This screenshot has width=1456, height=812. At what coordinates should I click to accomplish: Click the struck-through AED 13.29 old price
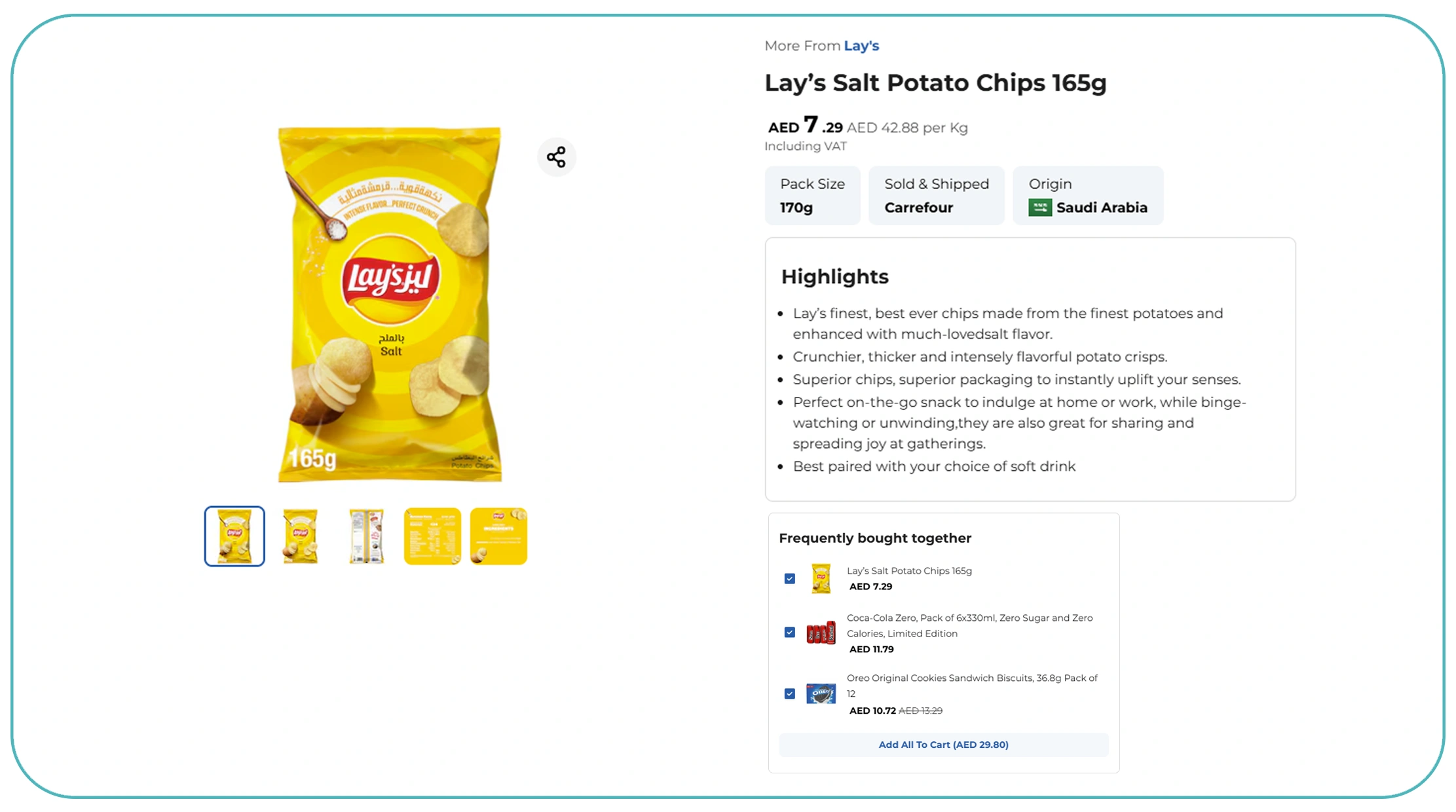(922, 710)
